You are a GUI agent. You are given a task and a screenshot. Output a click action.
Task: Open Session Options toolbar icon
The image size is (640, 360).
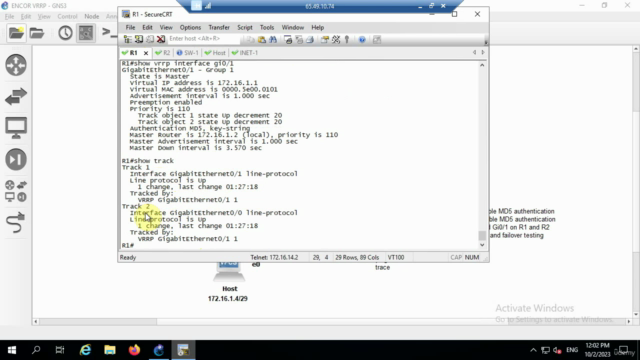[x=325, y=40]
